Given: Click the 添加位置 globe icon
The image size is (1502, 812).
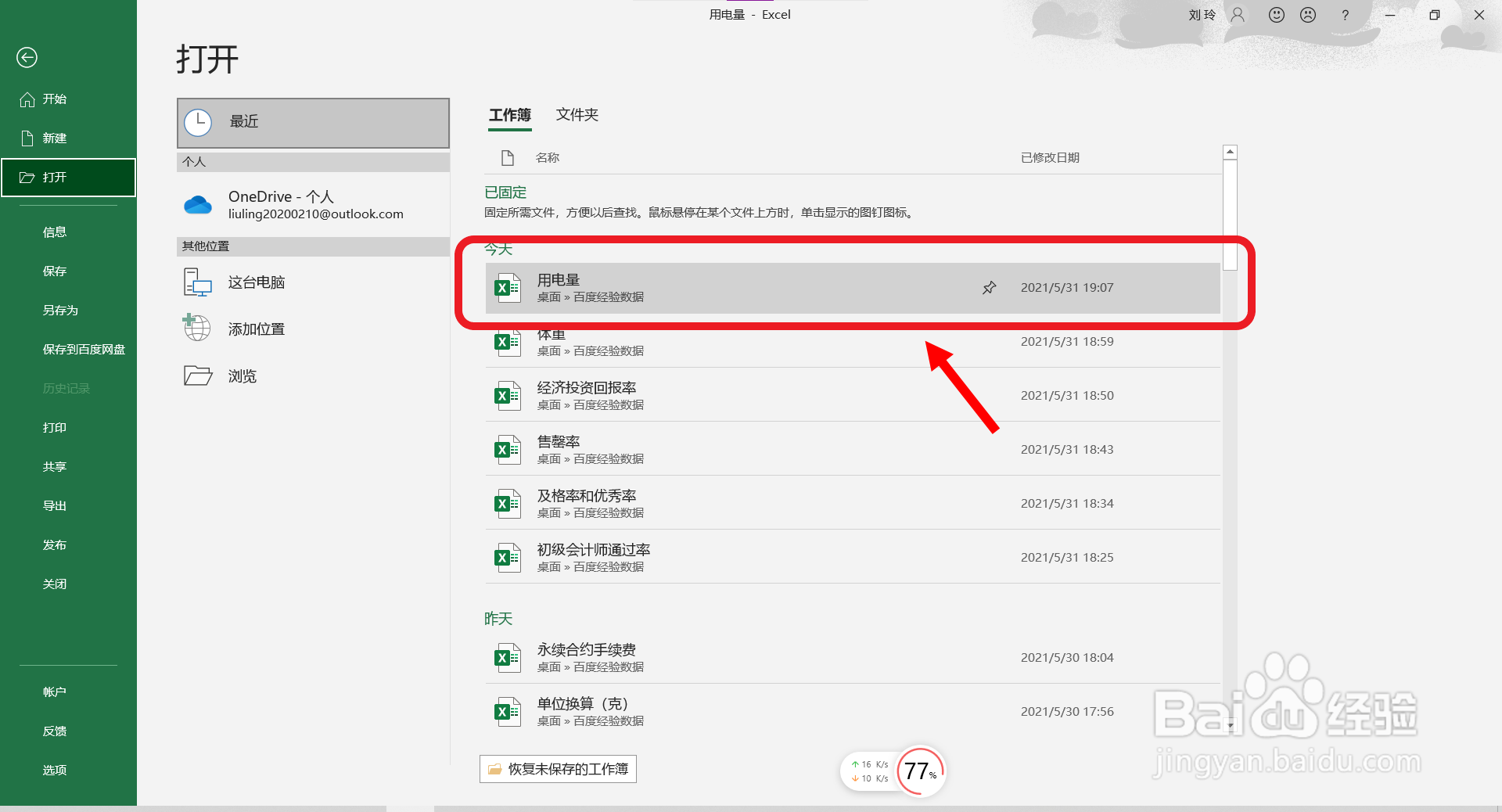Looking at the screenshot, I should point(196,328).
